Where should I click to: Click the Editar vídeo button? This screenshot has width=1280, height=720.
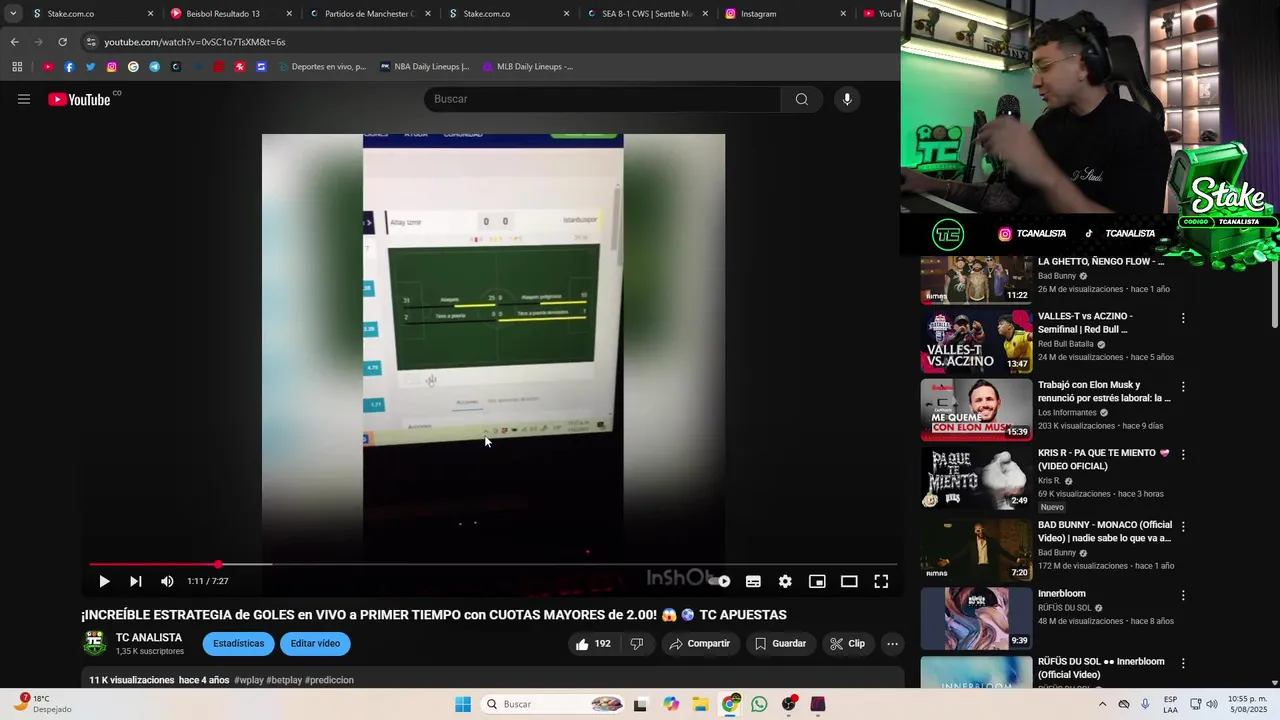click(x=315, y=644)
